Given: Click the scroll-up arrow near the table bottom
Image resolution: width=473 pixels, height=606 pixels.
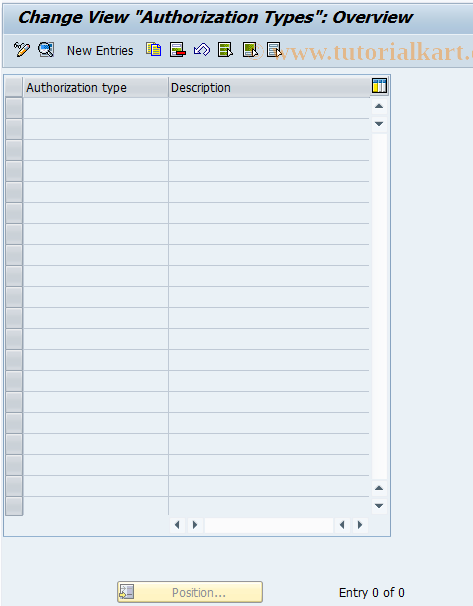Looking at the screenshot, I should 379,488.
